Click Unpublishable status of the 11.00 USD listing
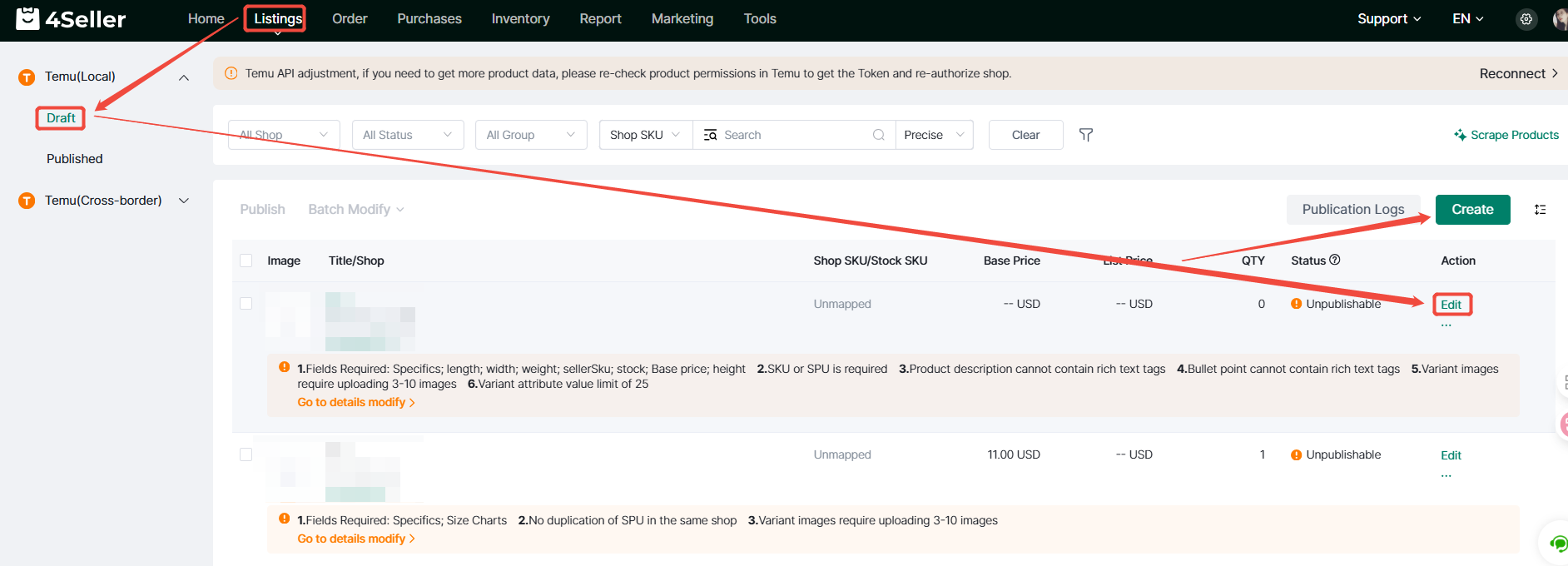 click(x=1336, y=454)
